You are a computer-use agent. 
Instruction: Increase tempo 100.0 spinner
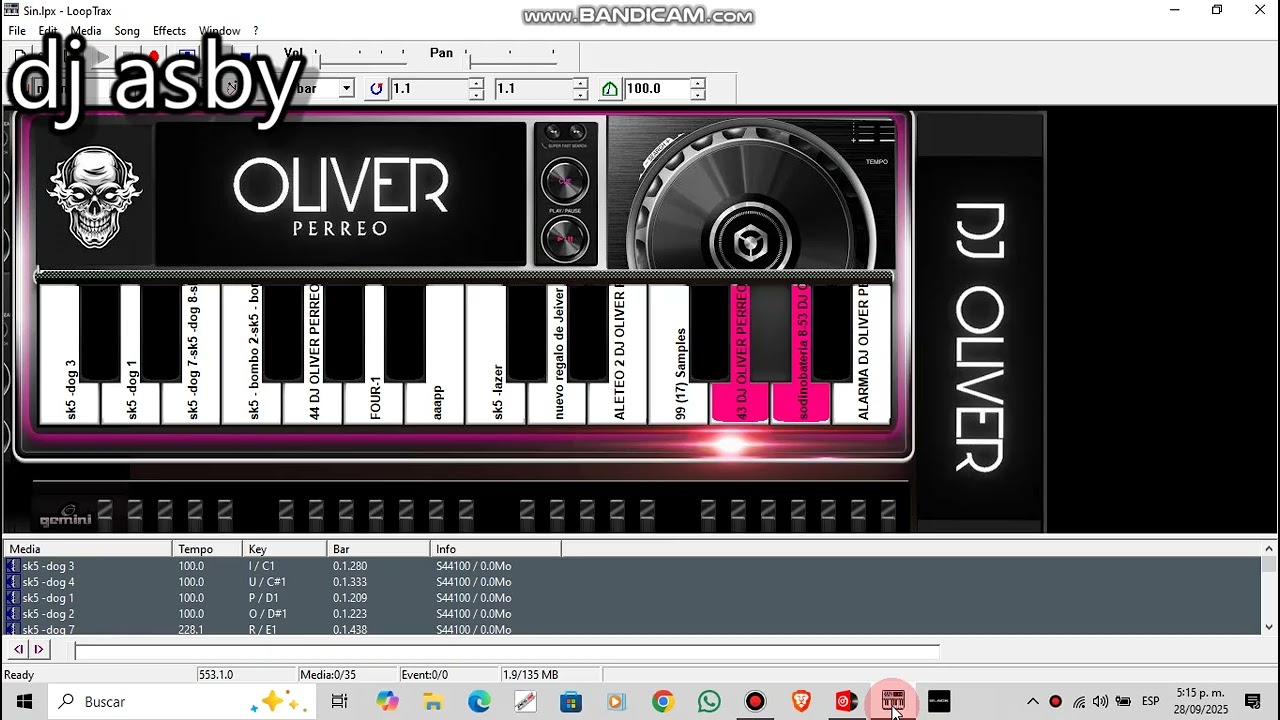coord(697,84)
